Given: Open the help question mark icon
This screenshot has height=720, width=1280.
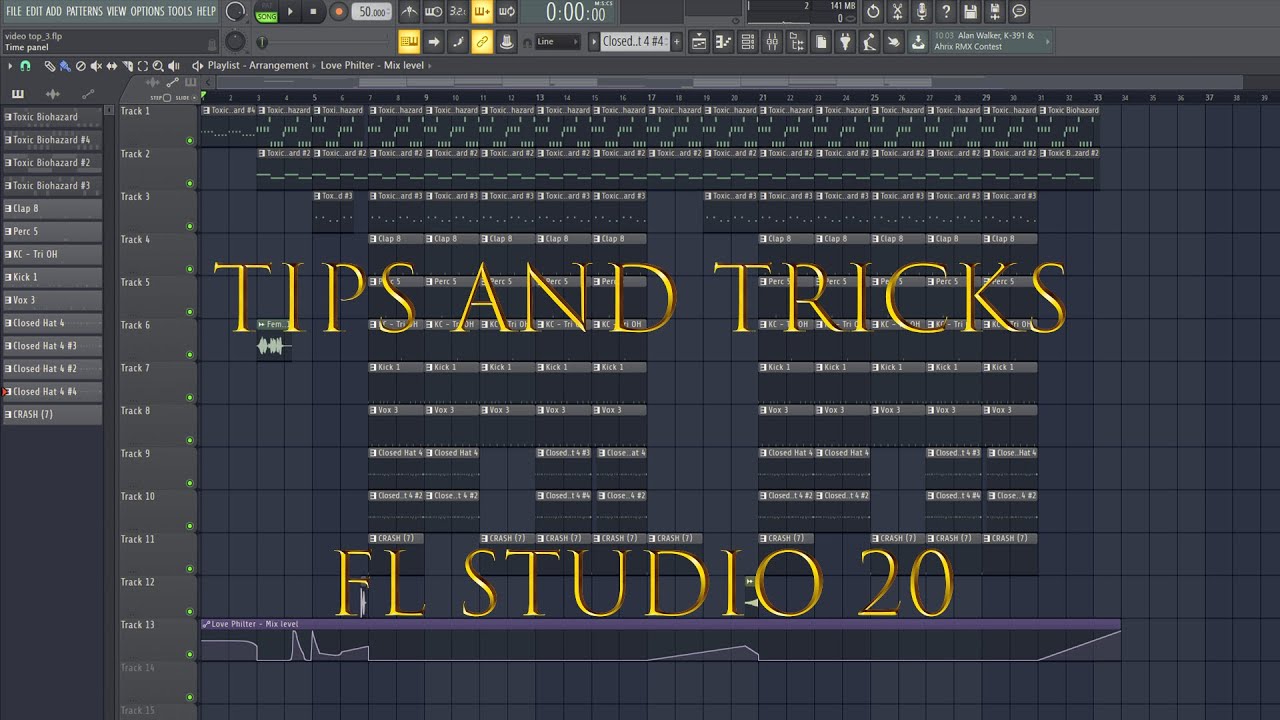Looking at the screenshot, I should tap(946, 12).
